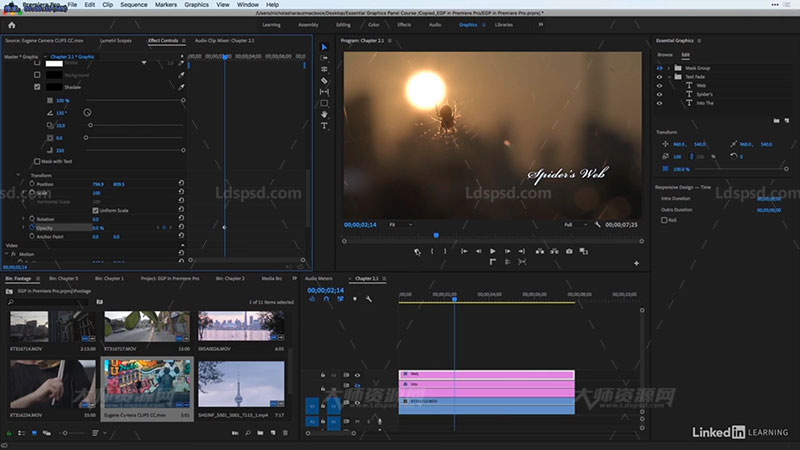Image resolution: width=800 pixels, height=450 pixels.
Task: Expand the Mask Group folder
Action: [x=669, y=68]
